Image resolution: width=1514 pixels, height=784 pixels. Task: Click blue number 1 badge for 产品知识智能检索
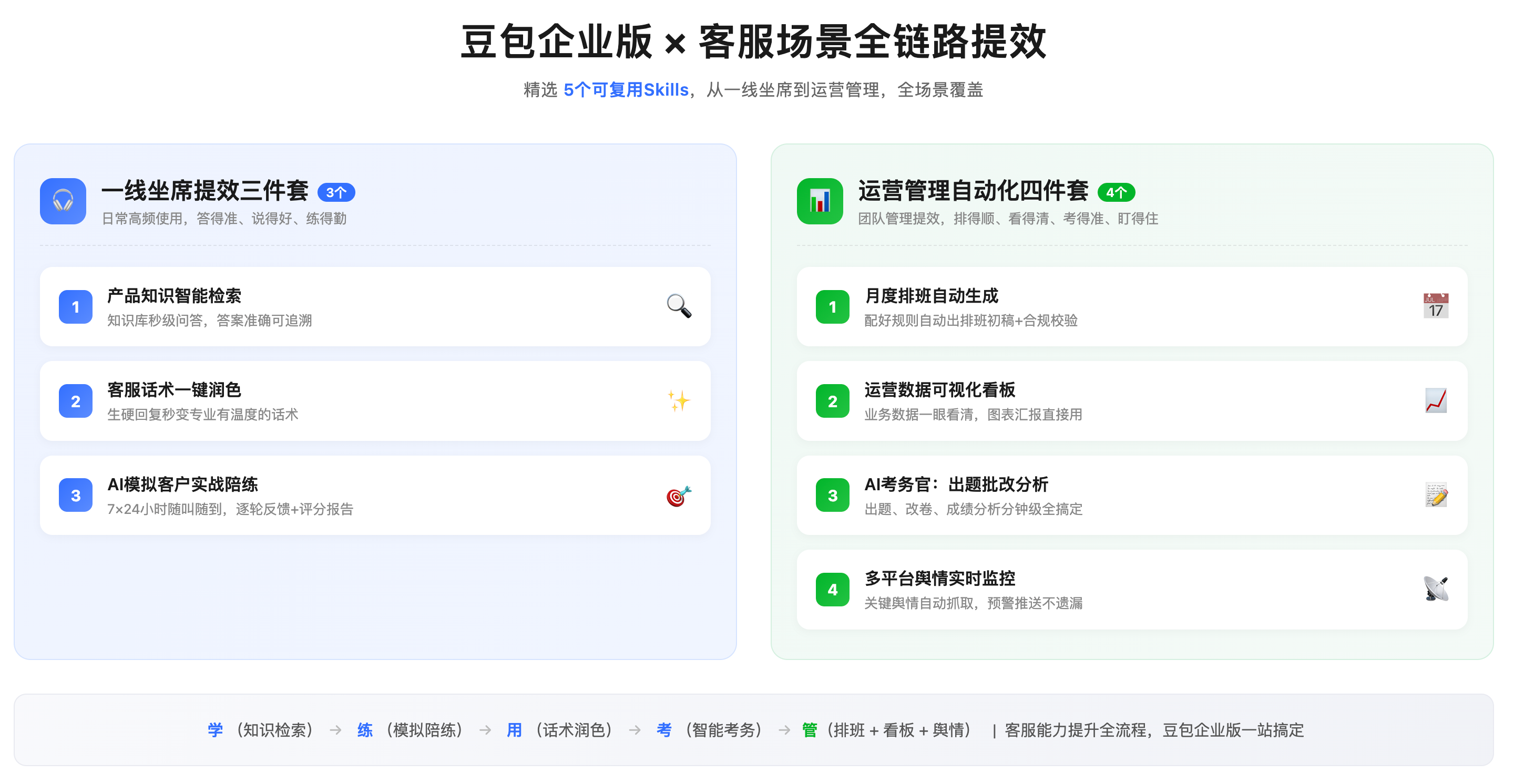75,306
